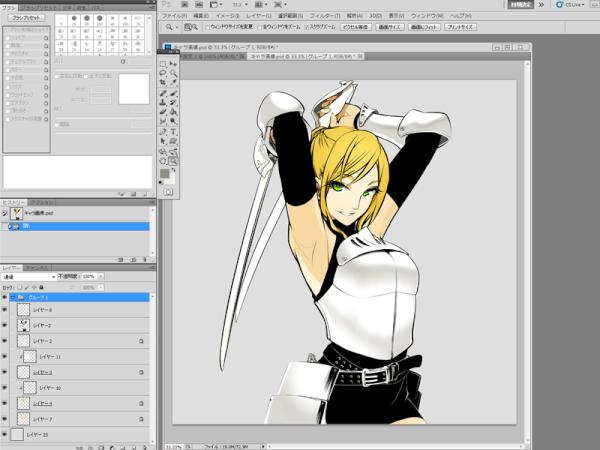Viewport: 600px width, 450px height.
Task: Open the Arrange Documents dropdown
Action: click(x=261, y=5)
